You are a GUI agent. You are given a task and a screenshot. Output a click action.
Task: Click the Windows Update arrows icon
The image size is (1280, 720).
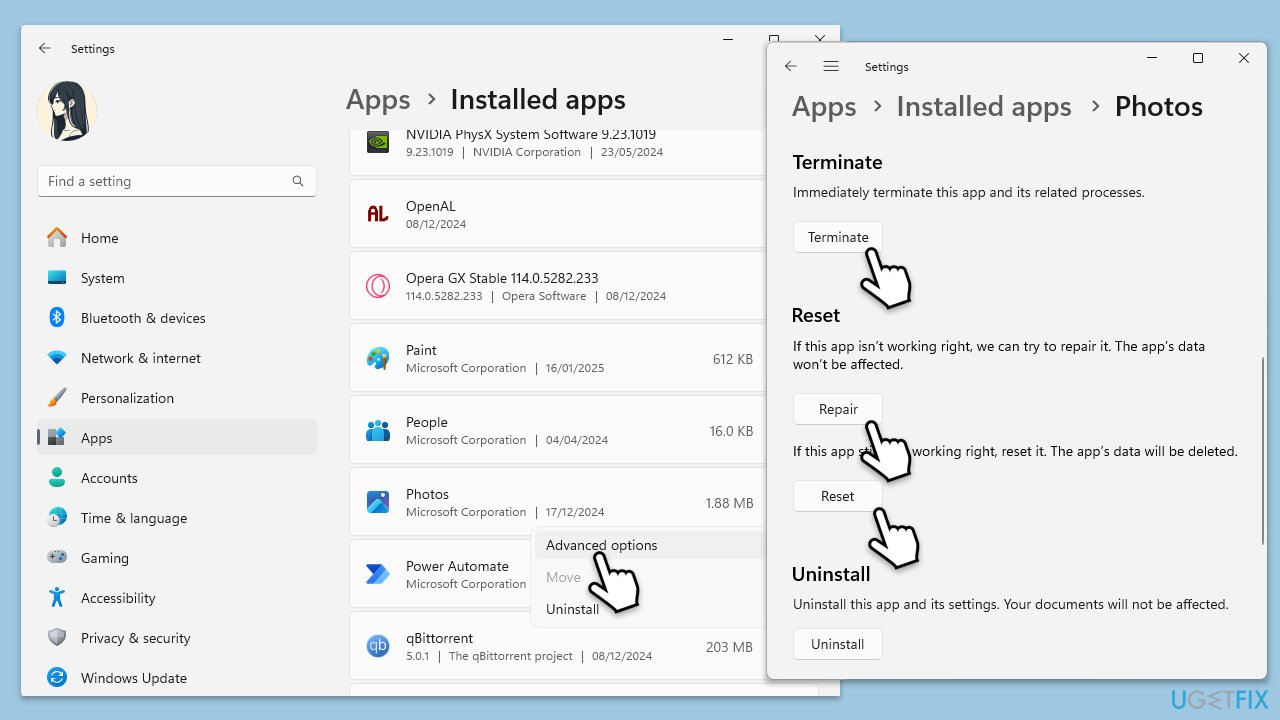coord(57,678)
